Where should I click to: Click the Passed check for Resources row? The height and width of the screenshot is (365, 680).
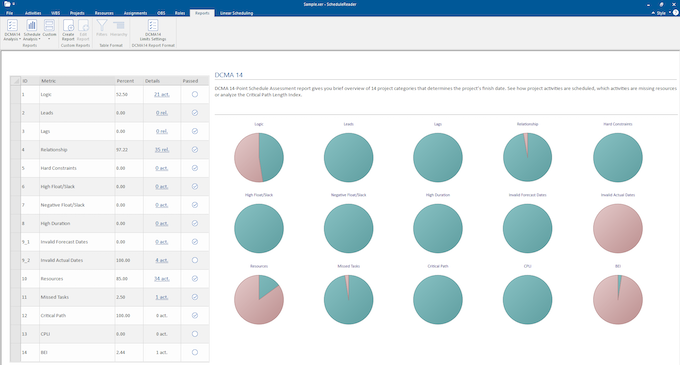195,278
